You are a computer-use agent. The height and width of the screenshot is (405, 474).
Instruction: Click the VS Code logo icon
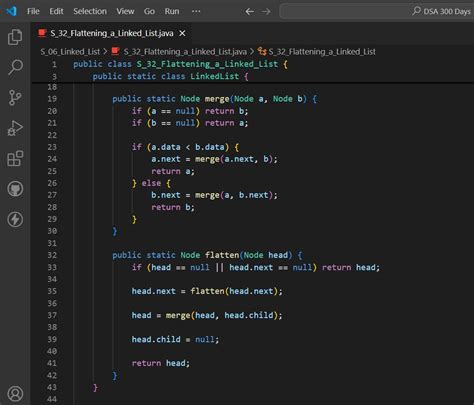[11, 11]
